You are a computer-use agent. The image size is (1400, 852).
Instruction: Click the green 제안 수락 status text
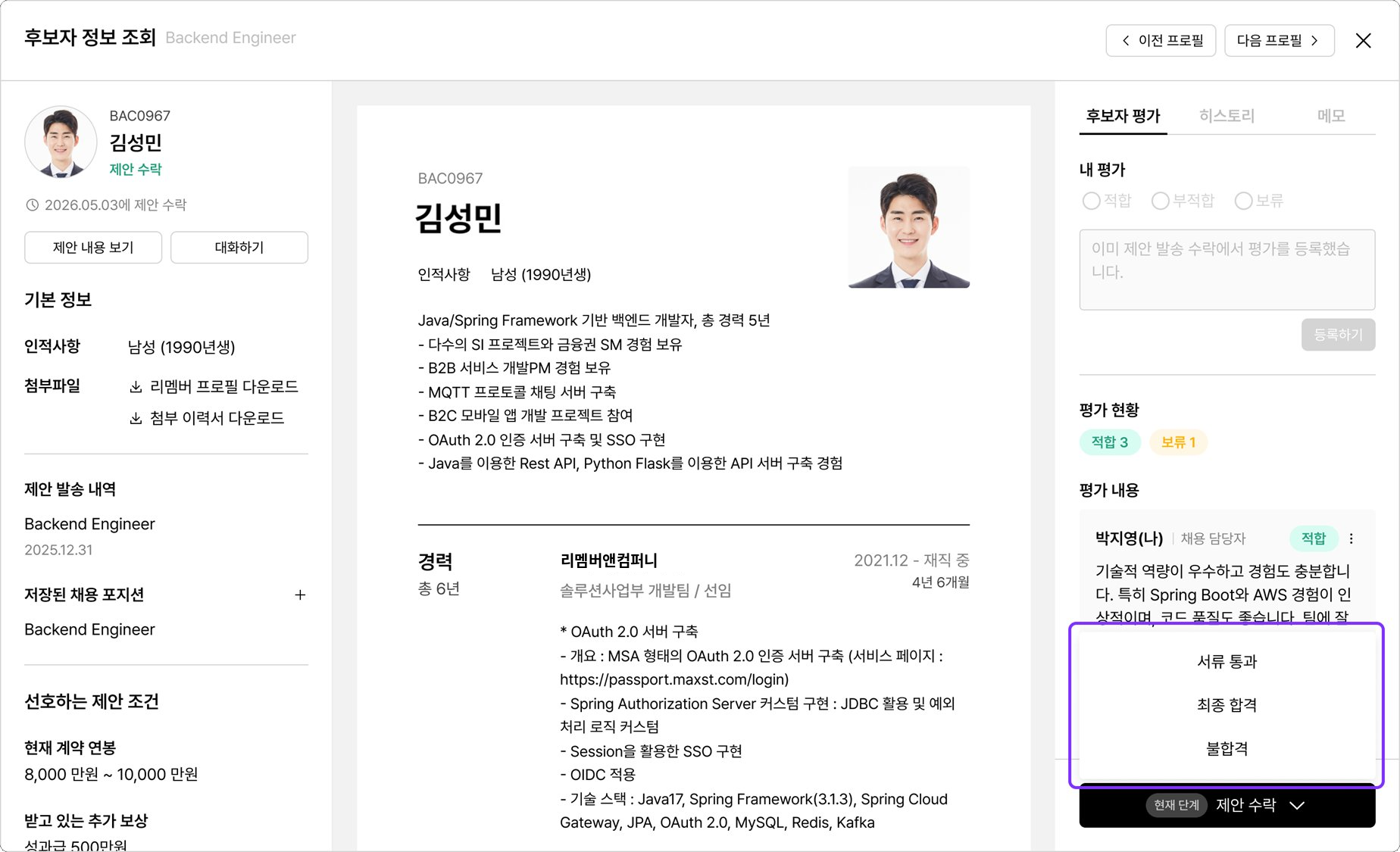tap(136, 170)
